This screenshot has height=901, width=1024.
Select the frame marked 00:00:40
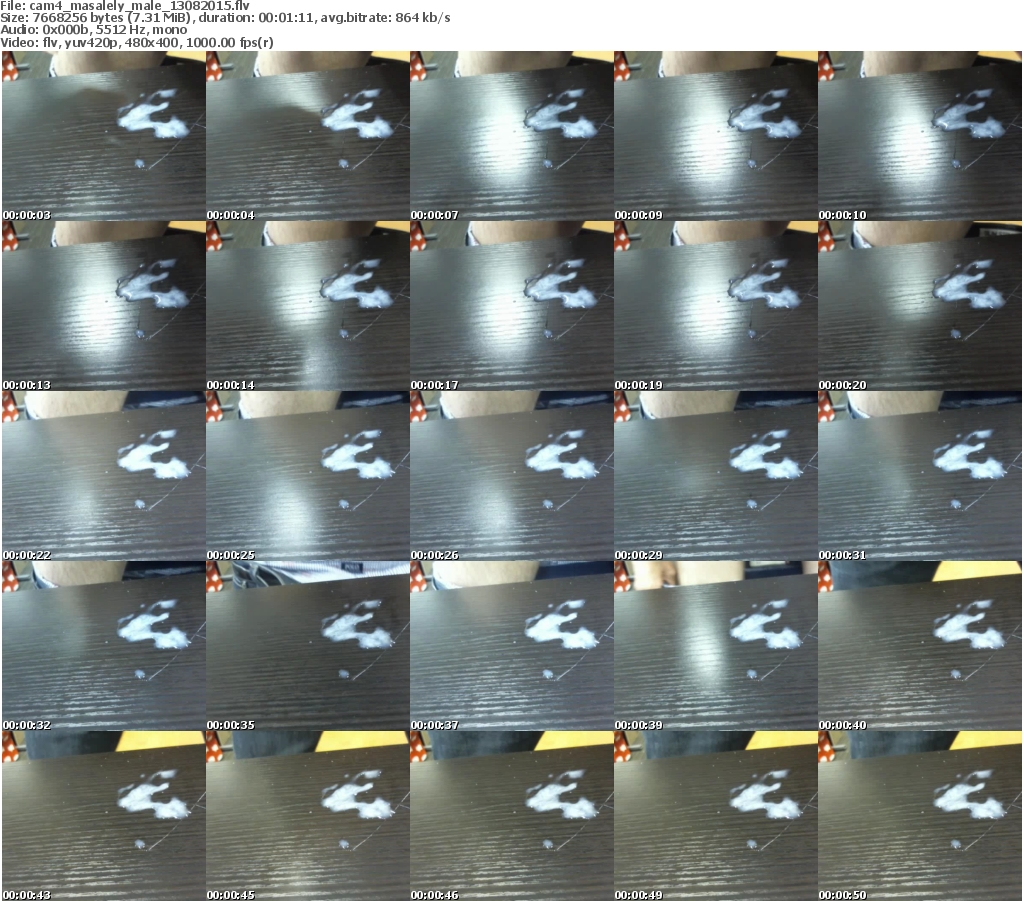click(x=920, y=646)
